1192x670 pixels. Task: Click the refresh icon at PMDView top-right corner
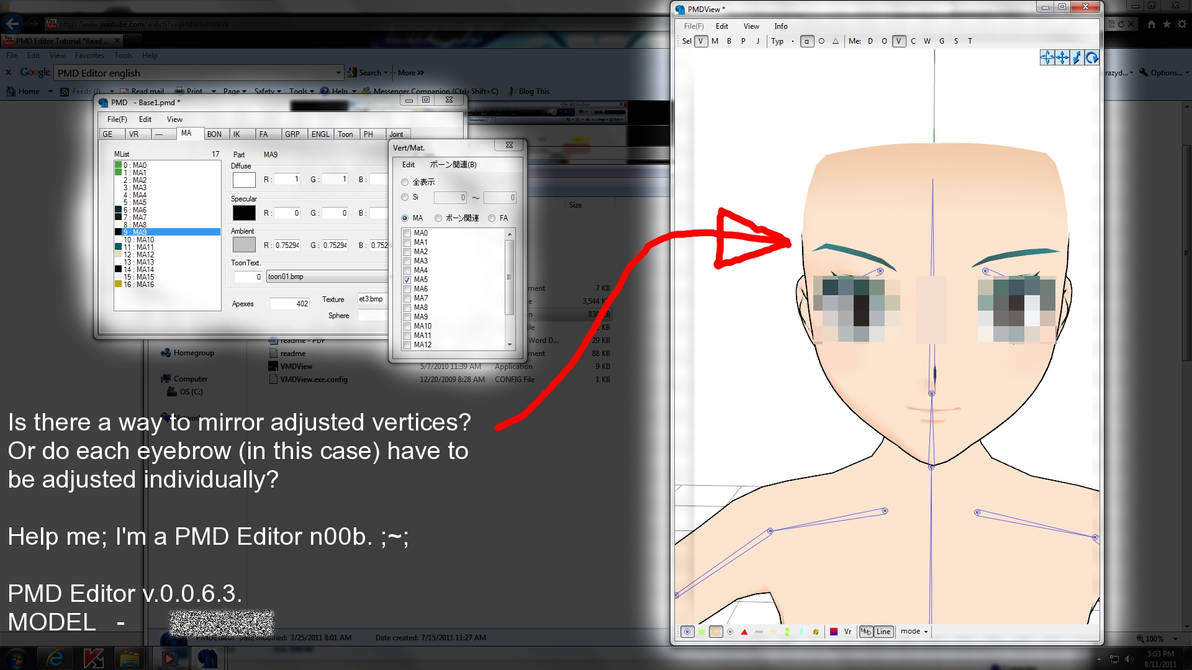coord(1091,57)
